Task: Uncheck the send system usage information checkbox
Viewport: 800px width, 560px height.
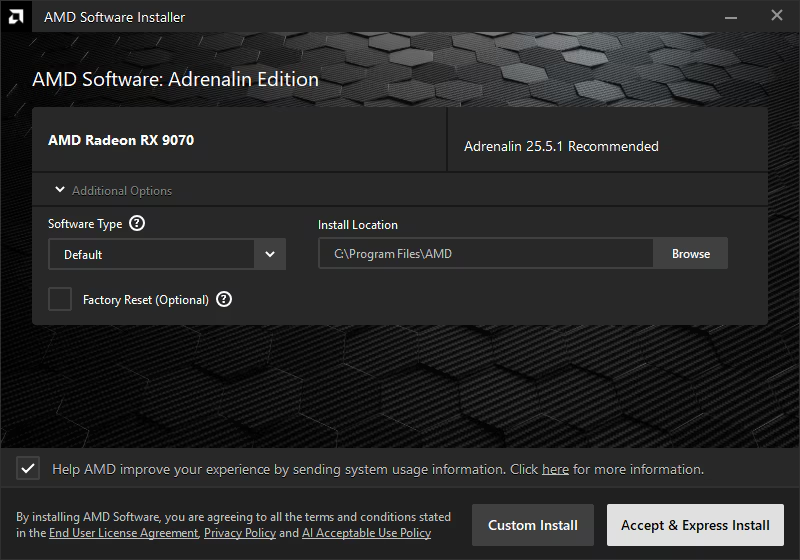Action: tap(28, 469)
